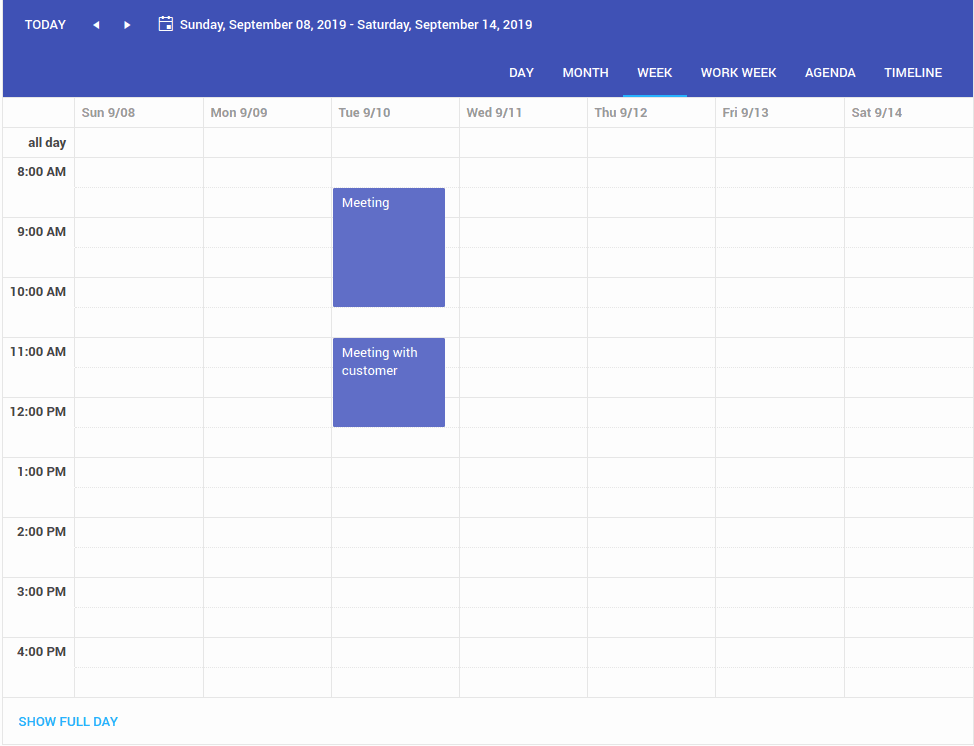Viewport: 974px width, 746px height.
Task: Switch to the DAY view tab
Action: pos(521,73)
